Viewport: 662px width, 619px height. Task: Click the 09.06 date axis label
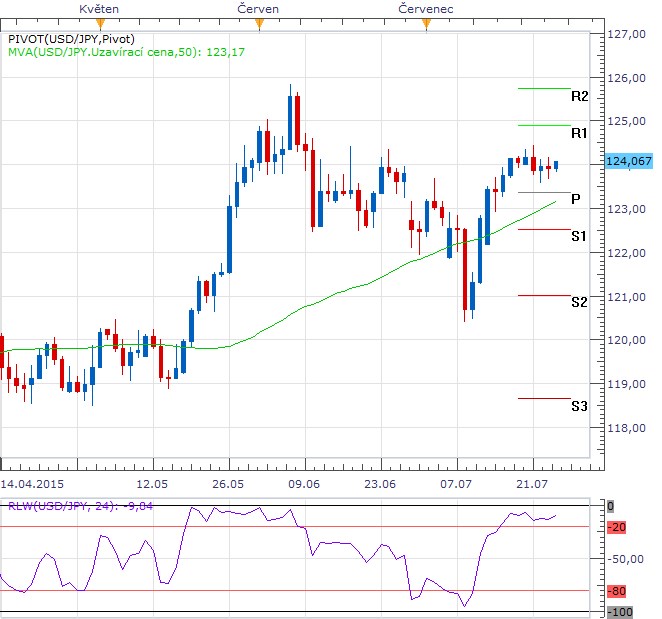click(x=304, y=484)
